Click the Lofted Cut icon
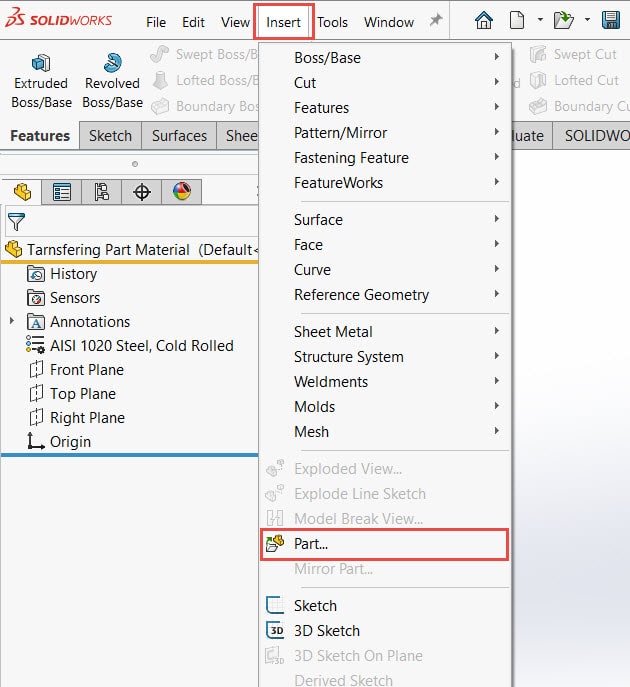This screenshot has width=630, height=687. (x=538, y=81)
